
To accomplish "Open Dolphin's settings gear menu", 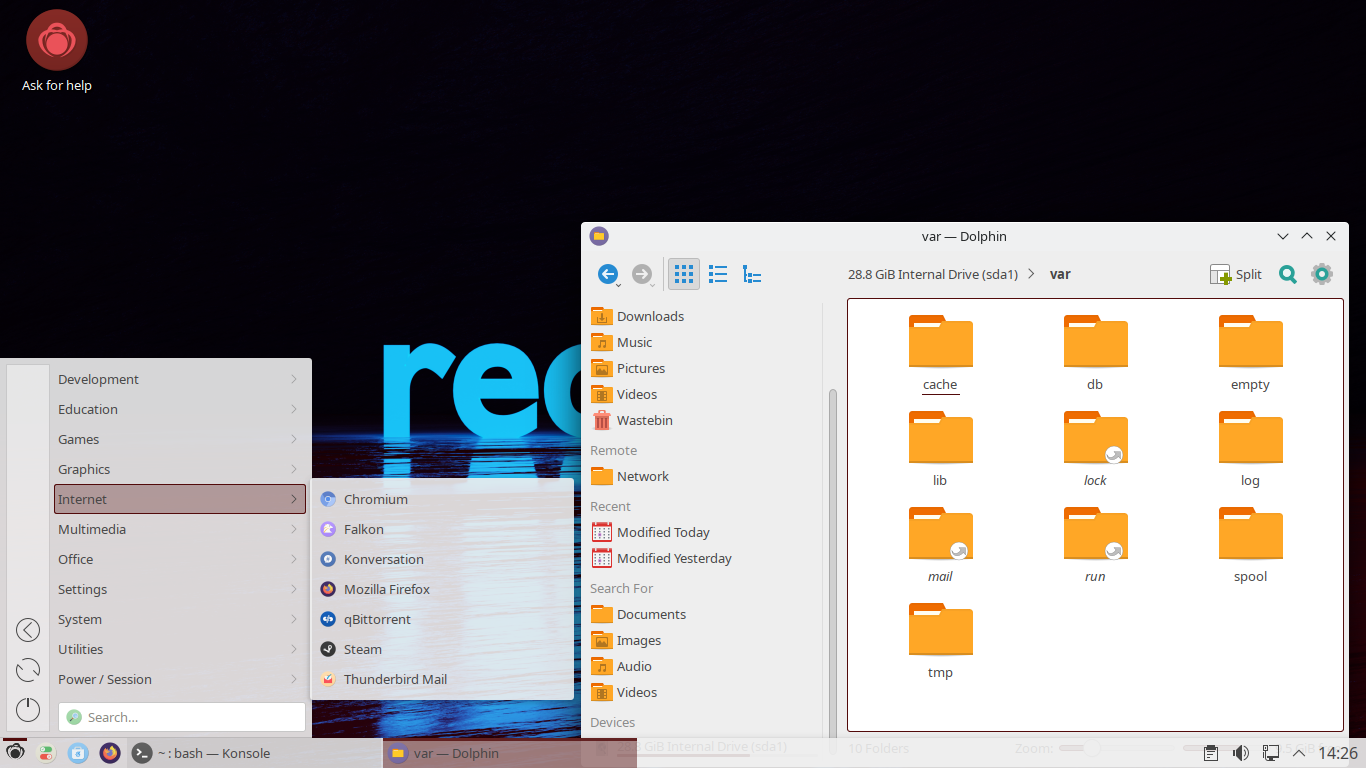I will pyautogui.click(x=1322, y=274).
